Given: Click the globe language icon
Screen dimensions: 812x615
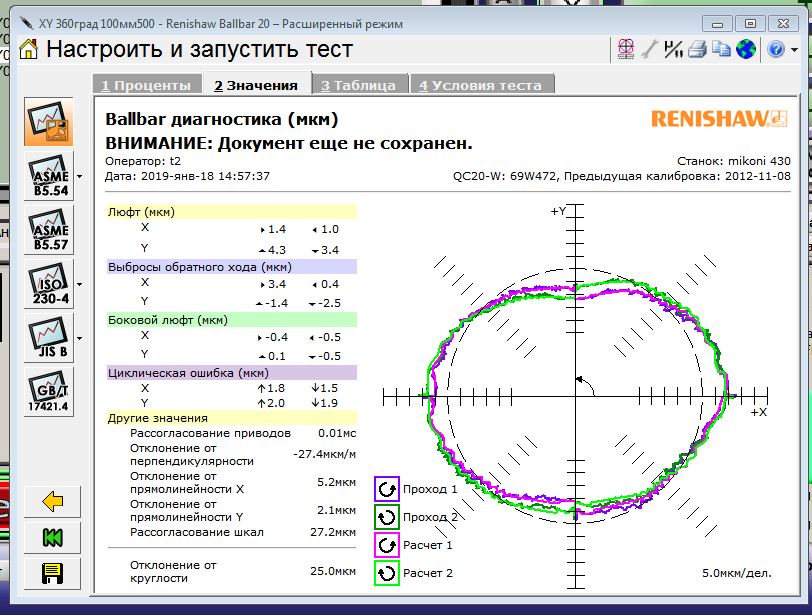Looking at the screenshot, I should pyautogui.click(x=746, y=49).
